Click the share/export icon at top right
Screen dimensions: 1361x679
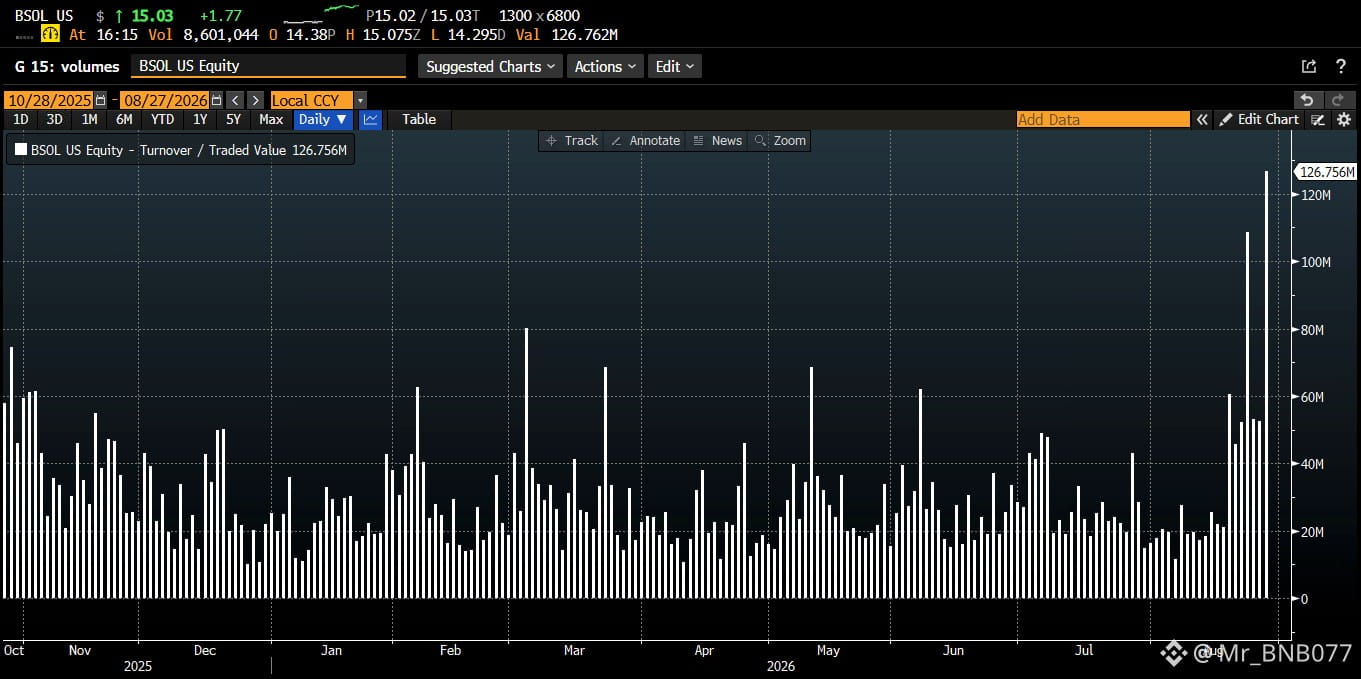pyautogui.click(x=1309, y=66)
